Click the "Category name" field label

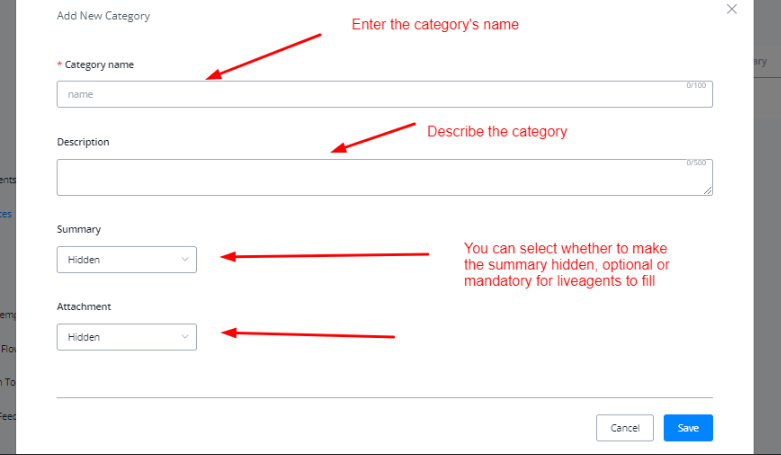pos(98,65)
